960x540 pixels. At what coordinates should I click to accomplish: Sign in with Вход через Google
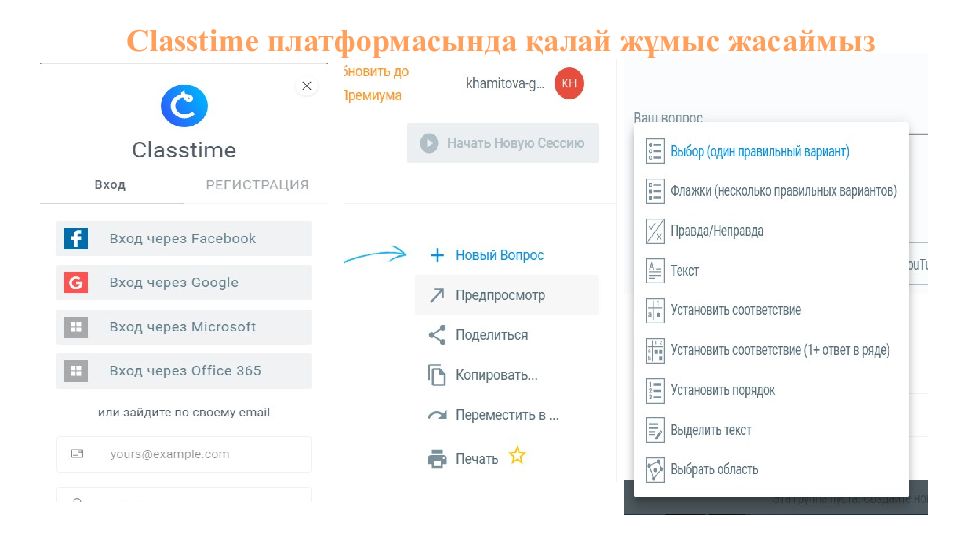coord(184,283)
